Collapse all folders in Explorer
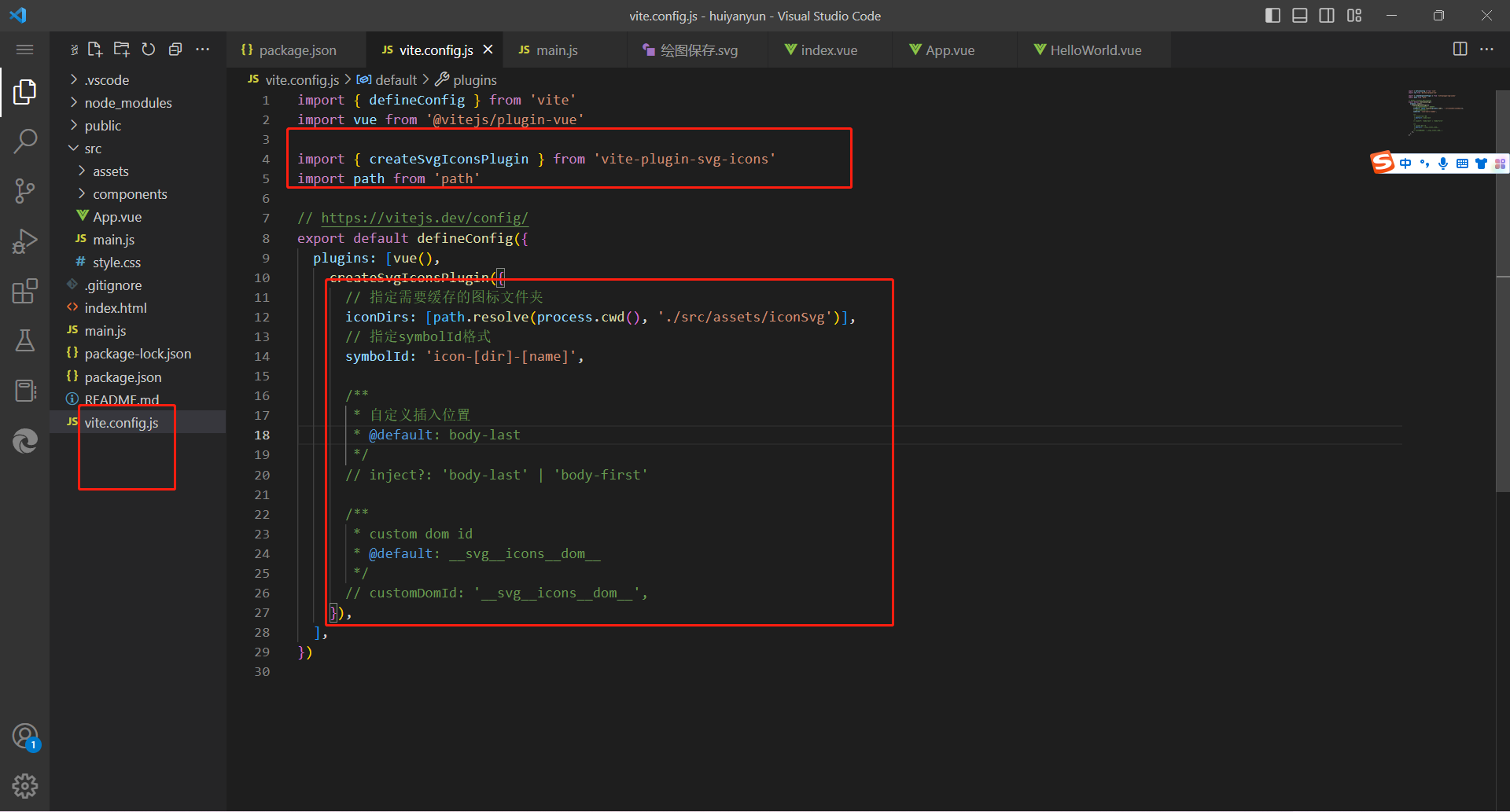 coord(175,50)
